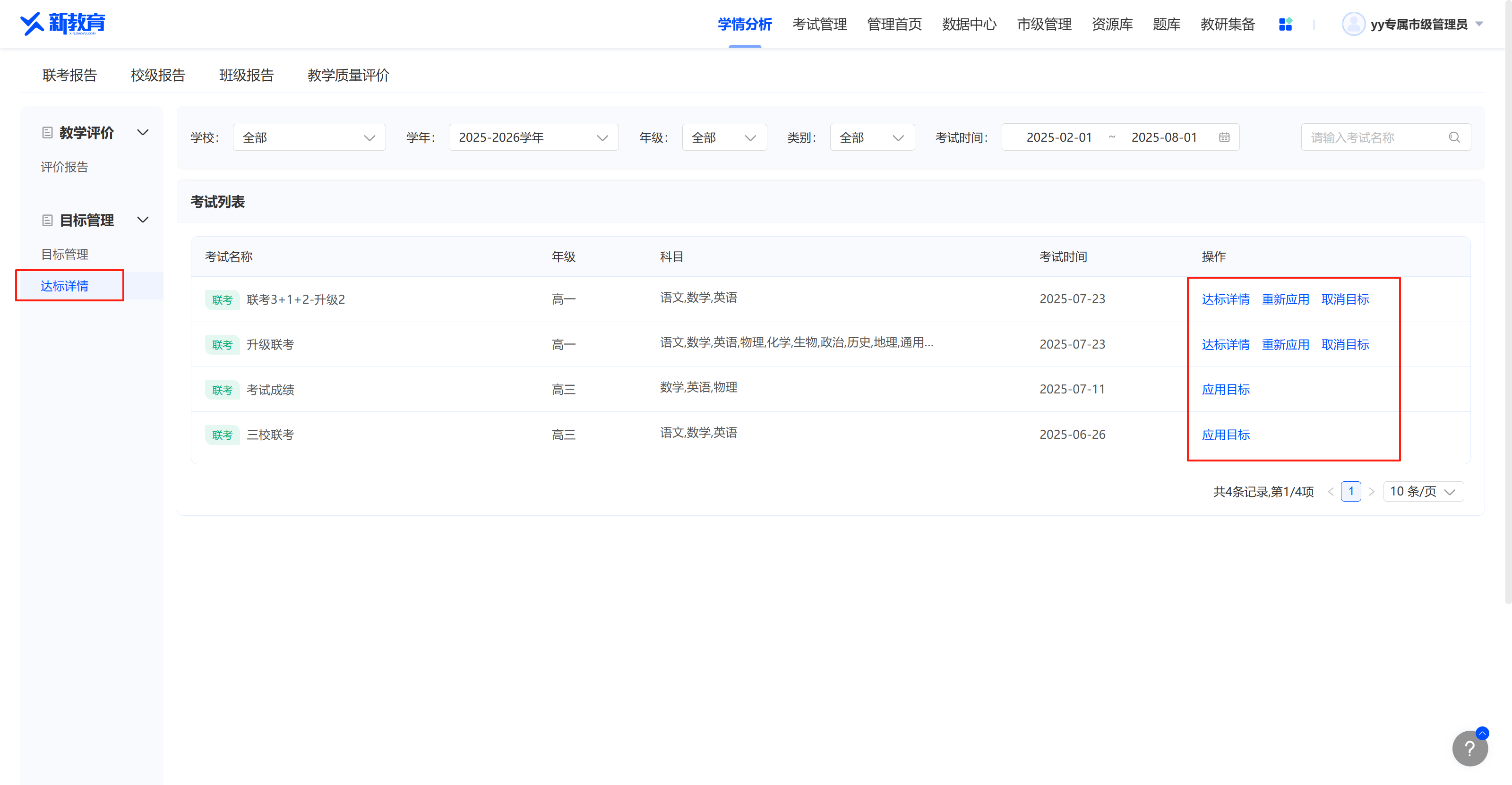Click the next page arrow
The image size is (1512, 785).
pos(1371,492)
